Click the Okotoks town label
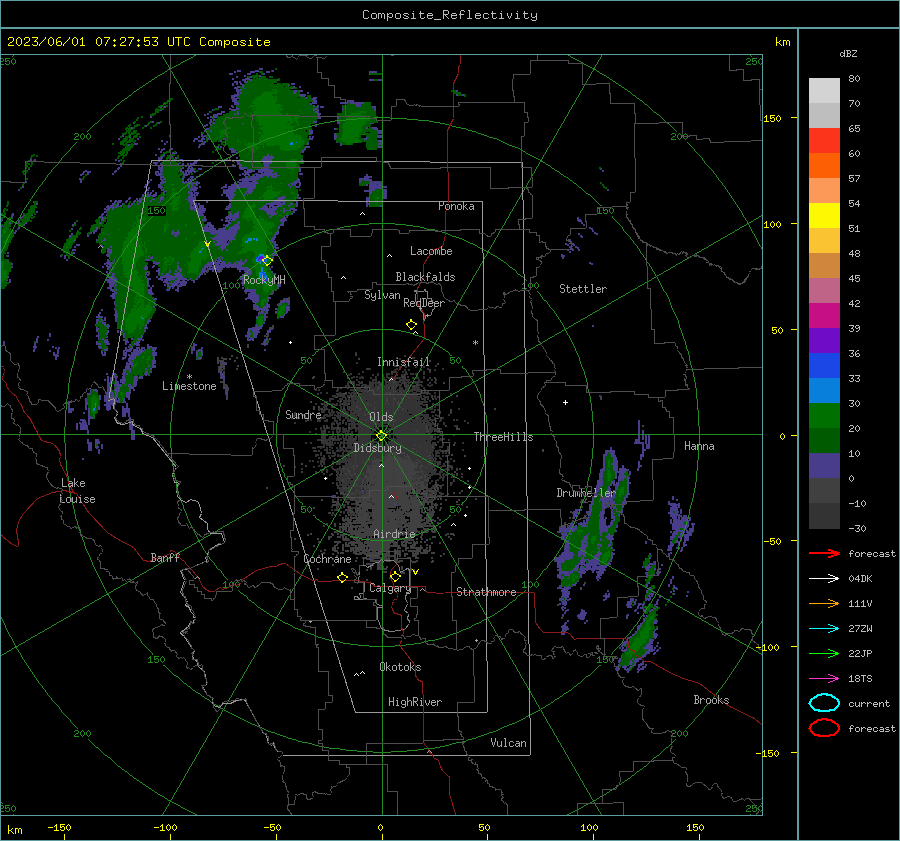900x841 pixels. click(400, 667)
